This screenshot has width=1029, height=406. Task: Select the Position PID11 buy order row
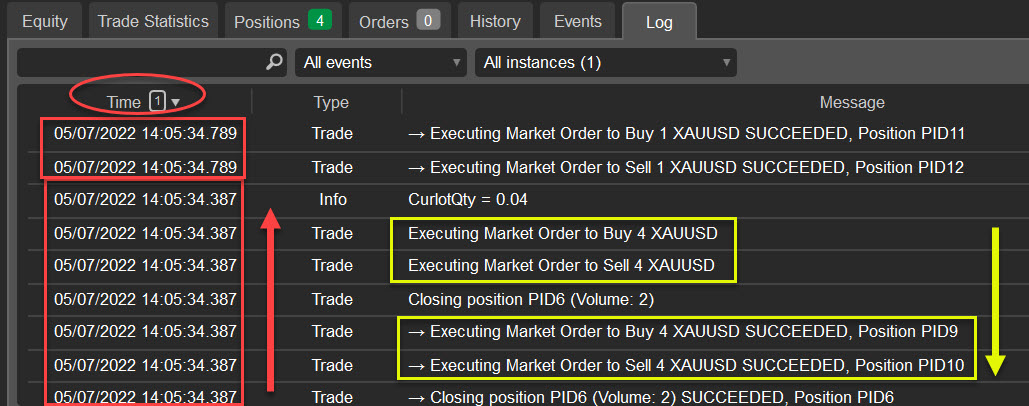point(686,133)
